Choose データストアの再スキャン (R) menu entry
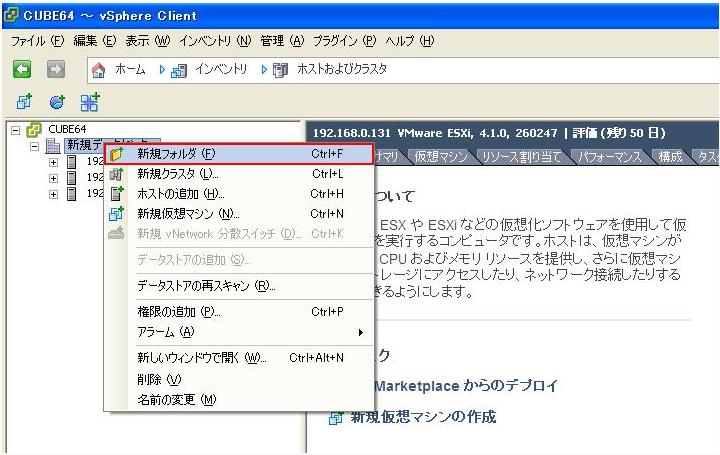Viewport: 720px width, 455px height. click(238, 286)
